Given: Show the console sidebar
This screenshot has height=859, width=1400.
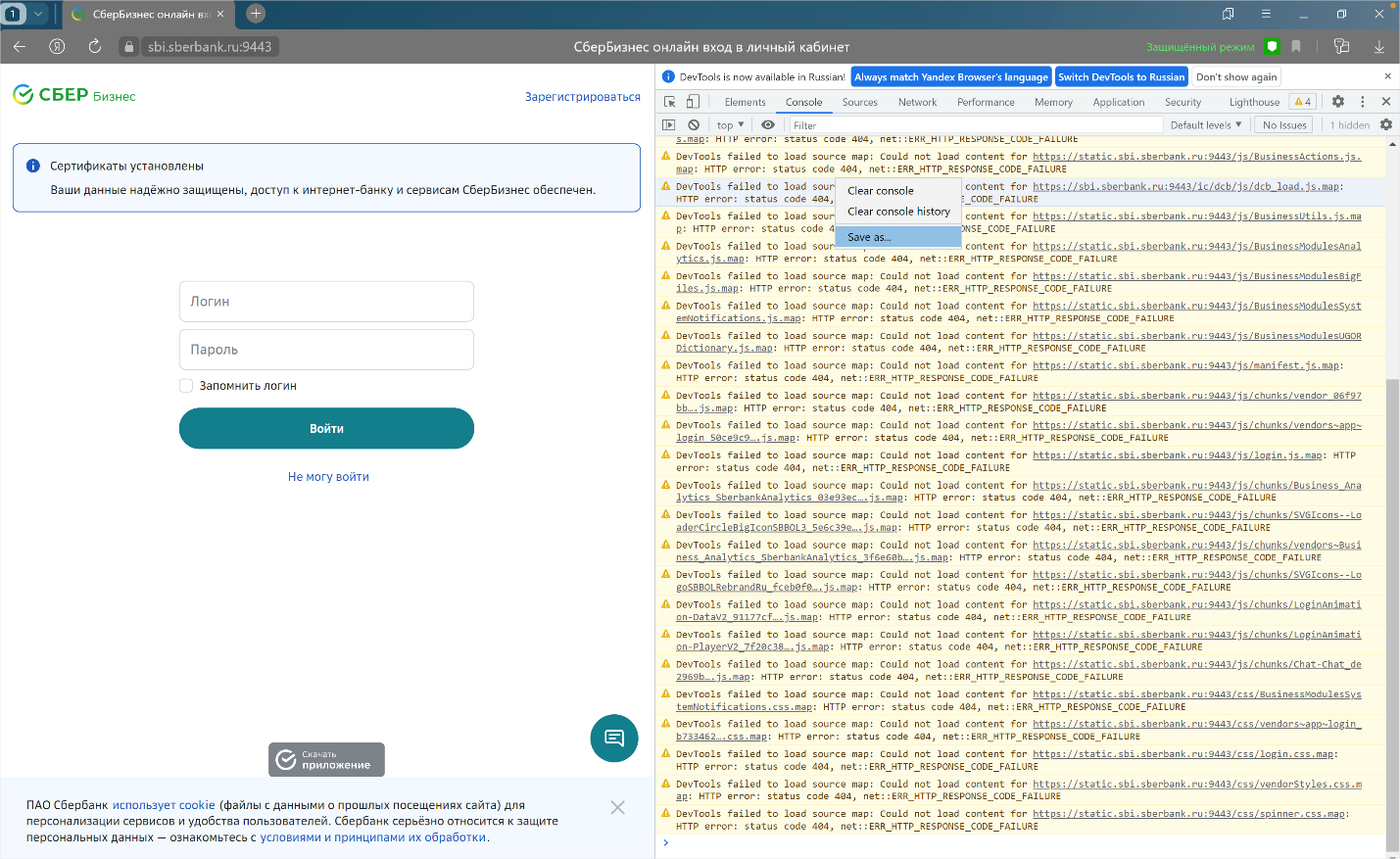Looking at the screenshot, I should pos(669,125).
